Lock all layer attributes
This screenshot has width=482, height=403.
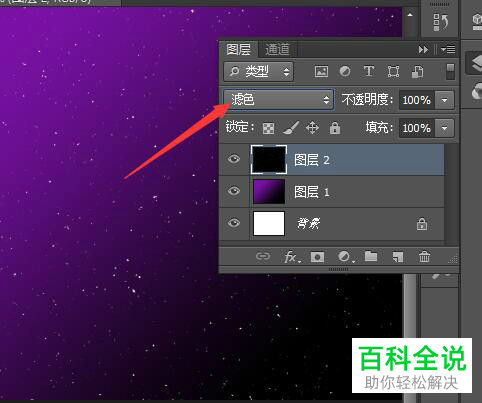335,128
